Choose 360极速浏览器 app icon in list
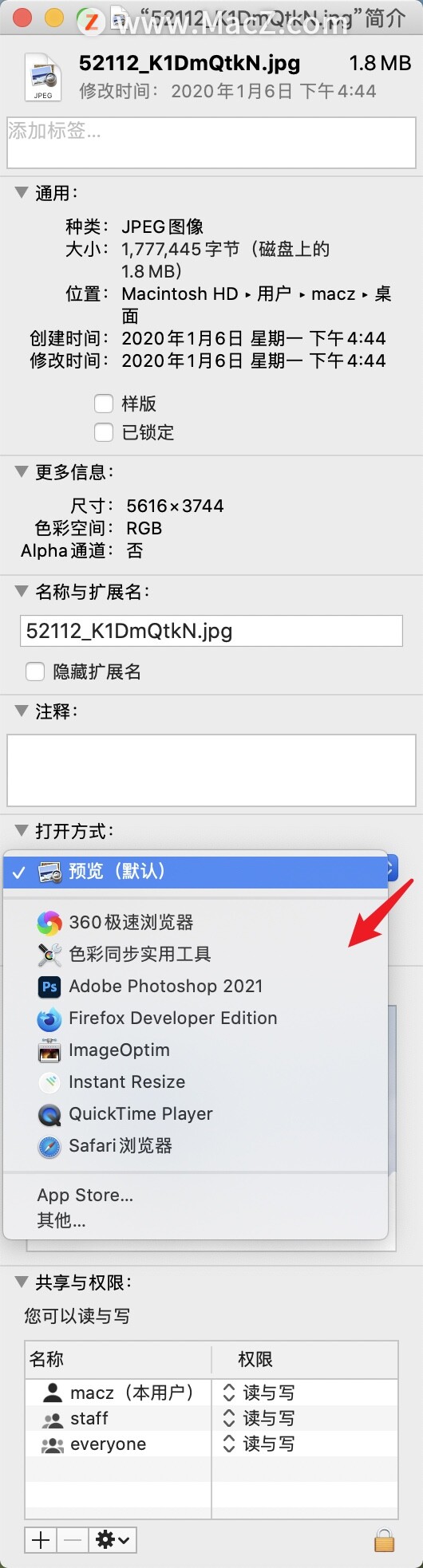 click(49, 923)
